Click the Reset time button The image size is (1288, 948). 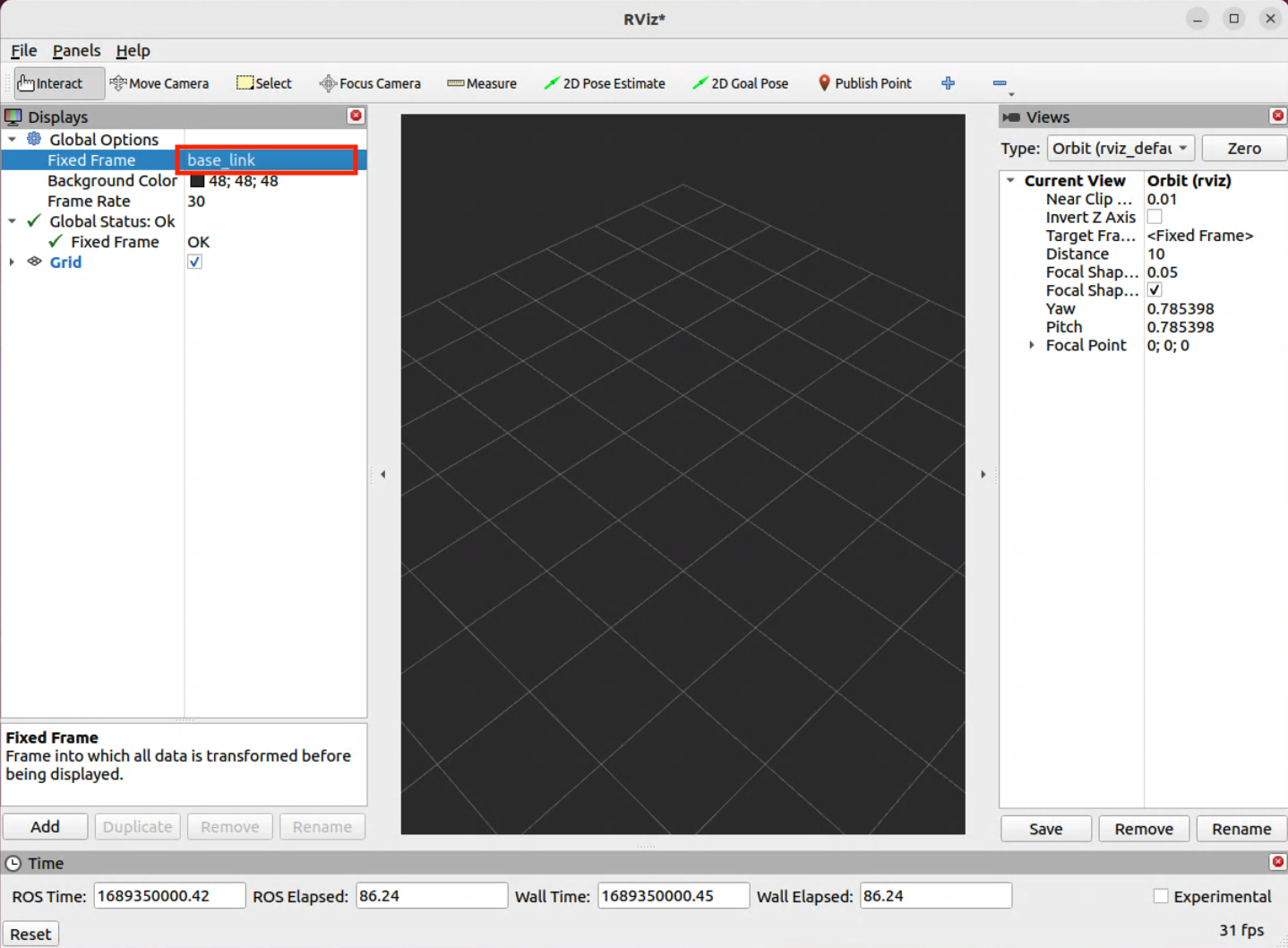pos(30,934)
